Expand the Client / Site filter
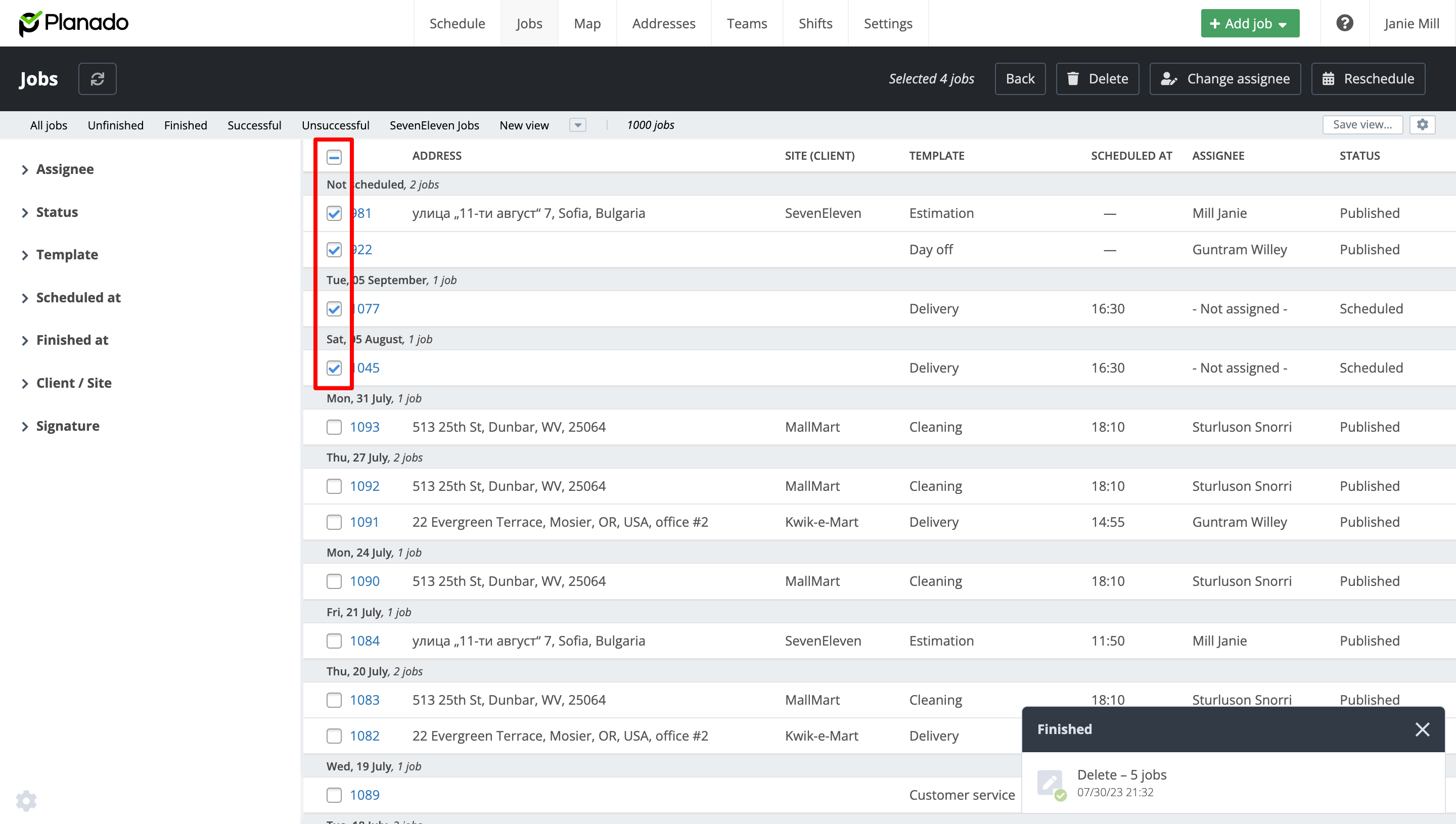1456x824 pixels. pyautogui.click(x=74, y=383)
